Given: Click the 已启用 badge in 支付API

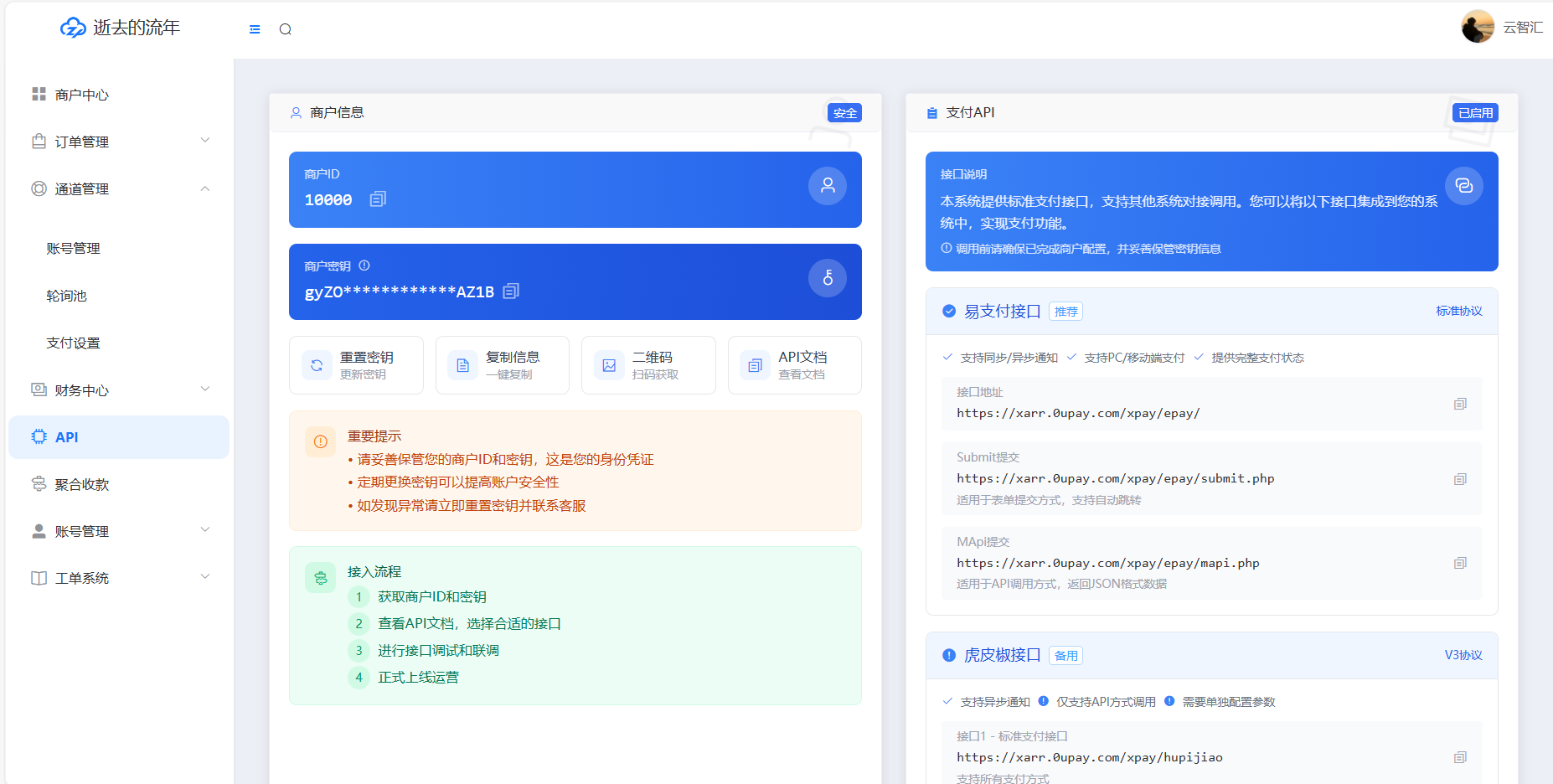Looking at the screenshot, I should [1475, 113].
